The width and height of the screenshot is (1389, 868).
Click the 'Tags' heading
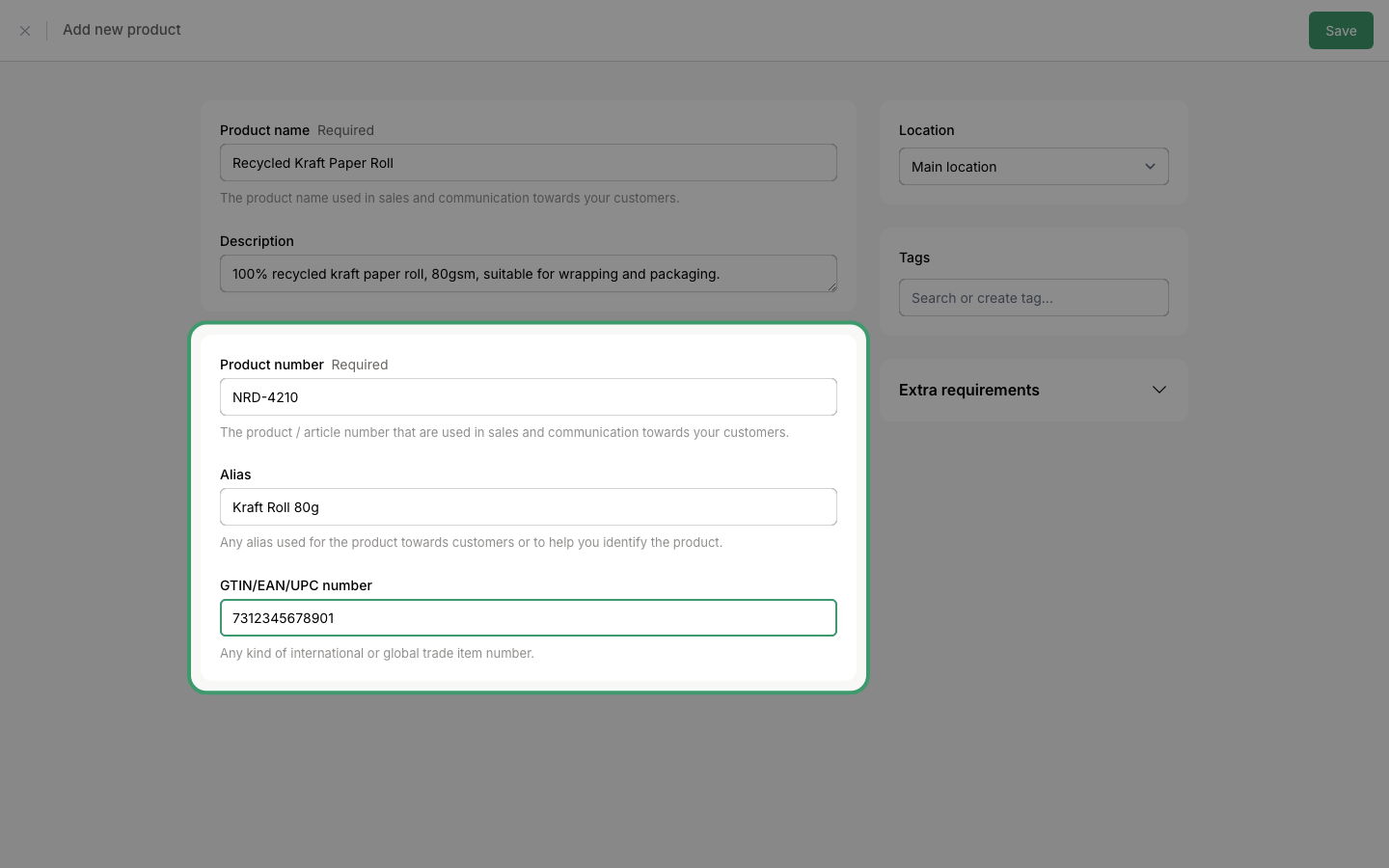tap(914, 258)
